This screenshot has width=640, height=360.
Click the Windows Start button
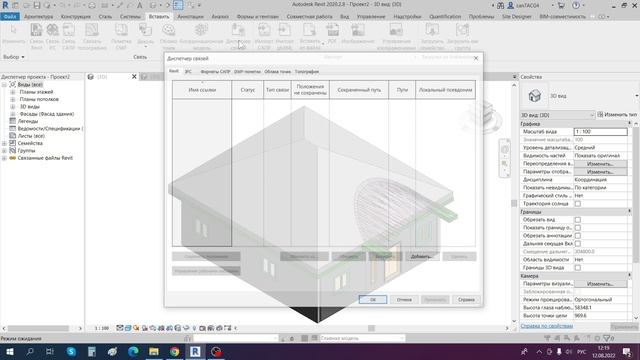(9, 351)
